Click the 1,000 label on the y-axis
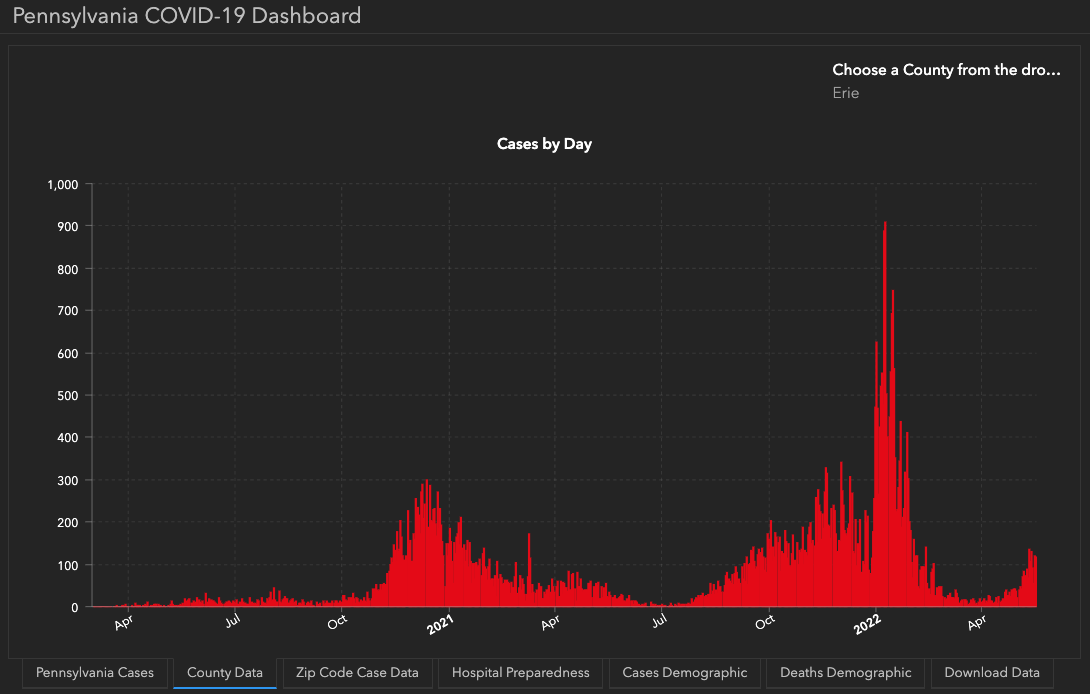This screenshot has width=1090, height=694. [62, 185]
